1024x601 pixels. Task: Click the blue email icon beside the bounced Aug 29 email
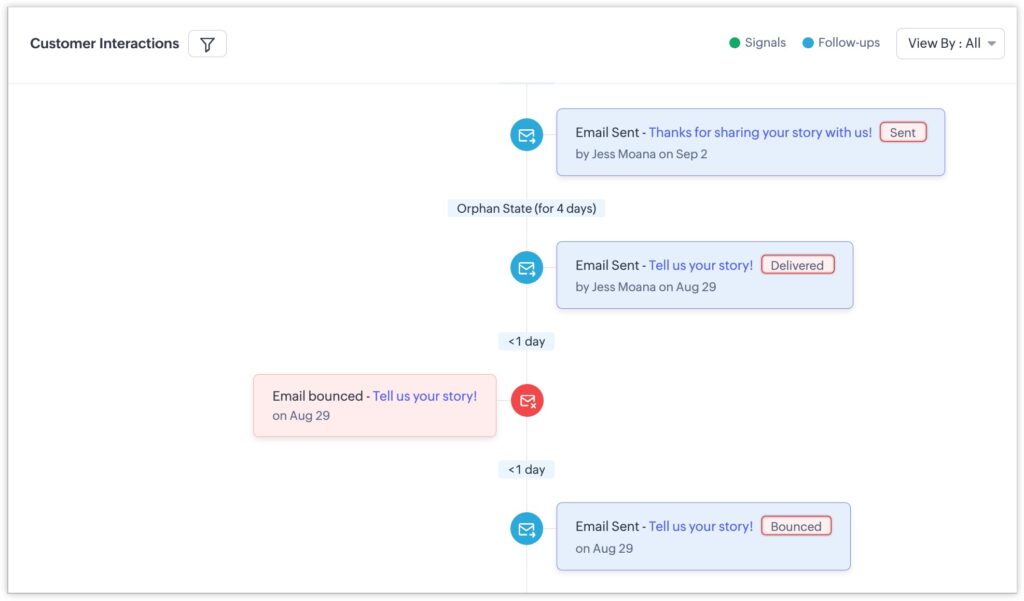(526, 528)
